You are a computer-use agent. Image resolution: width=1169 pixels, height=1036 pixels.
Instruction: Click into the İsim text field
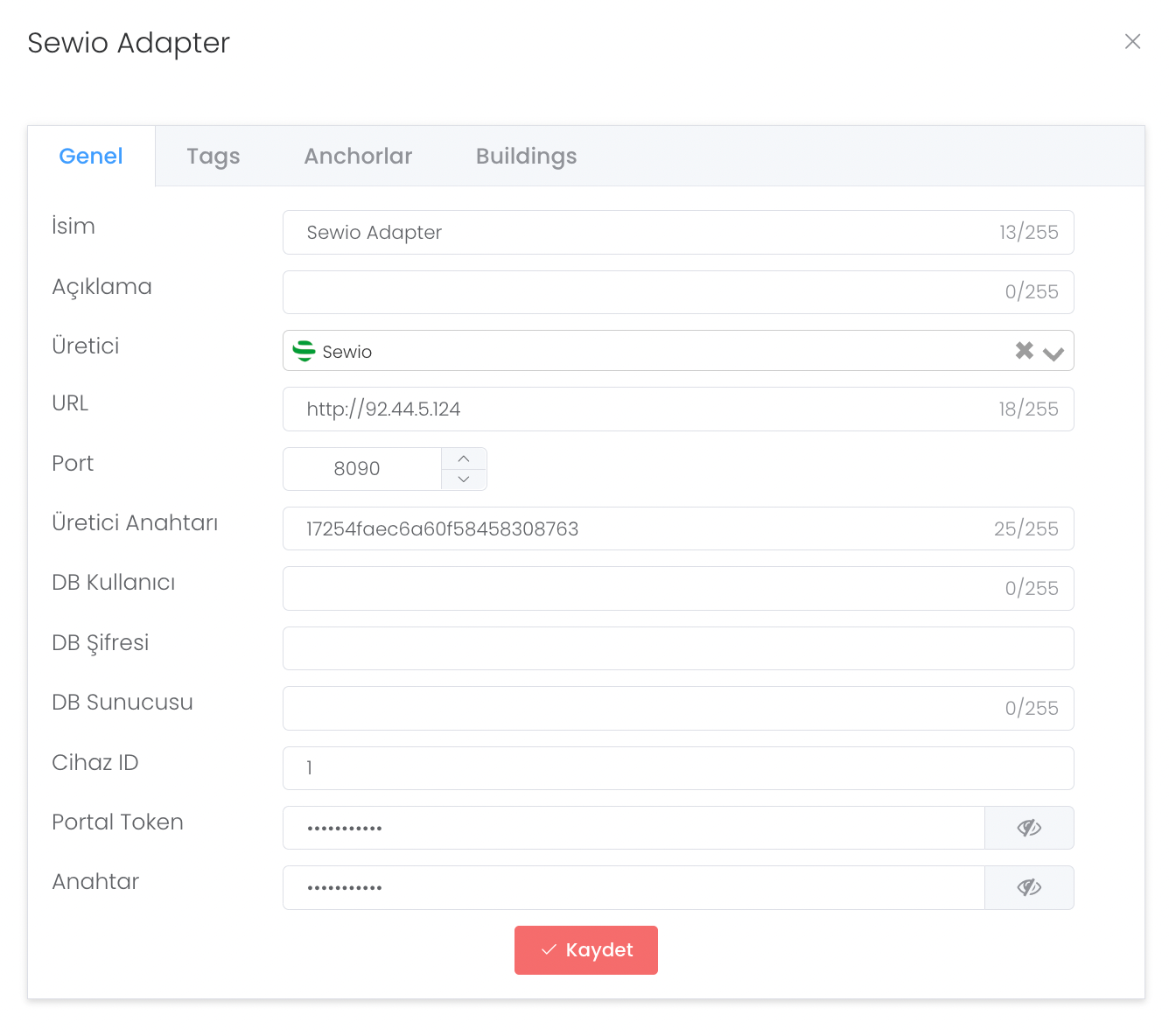(x=639, y=233)
